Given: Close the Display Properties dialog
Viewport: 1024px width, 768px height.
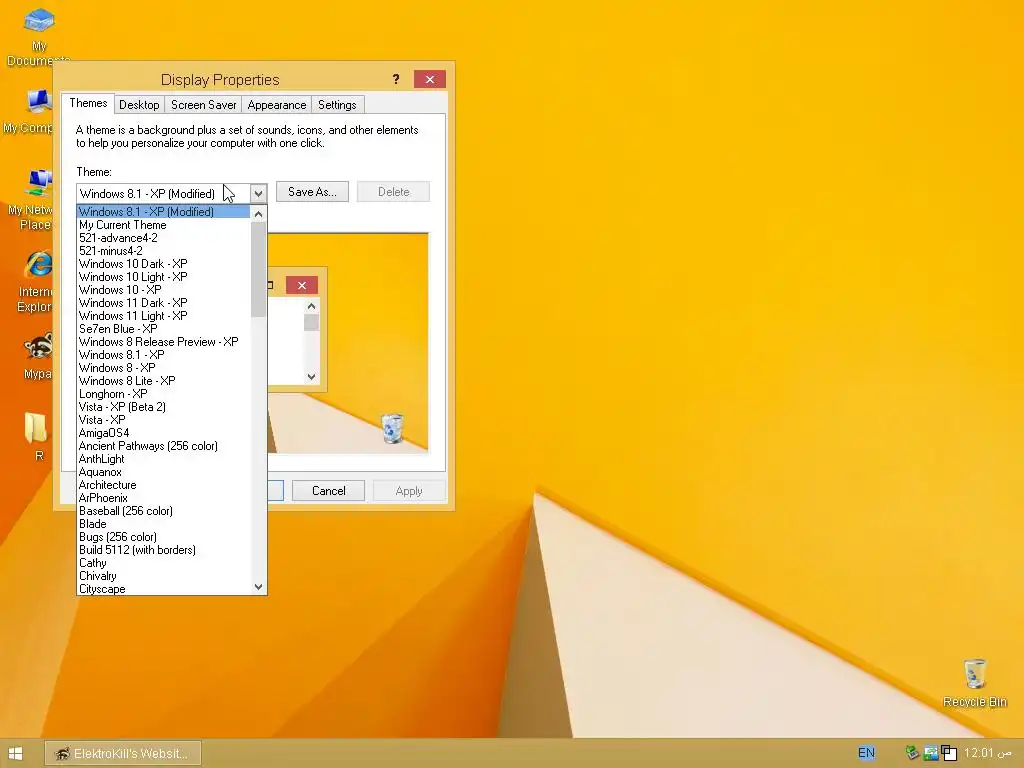Looking at the screenshot, I should (430, 79).
